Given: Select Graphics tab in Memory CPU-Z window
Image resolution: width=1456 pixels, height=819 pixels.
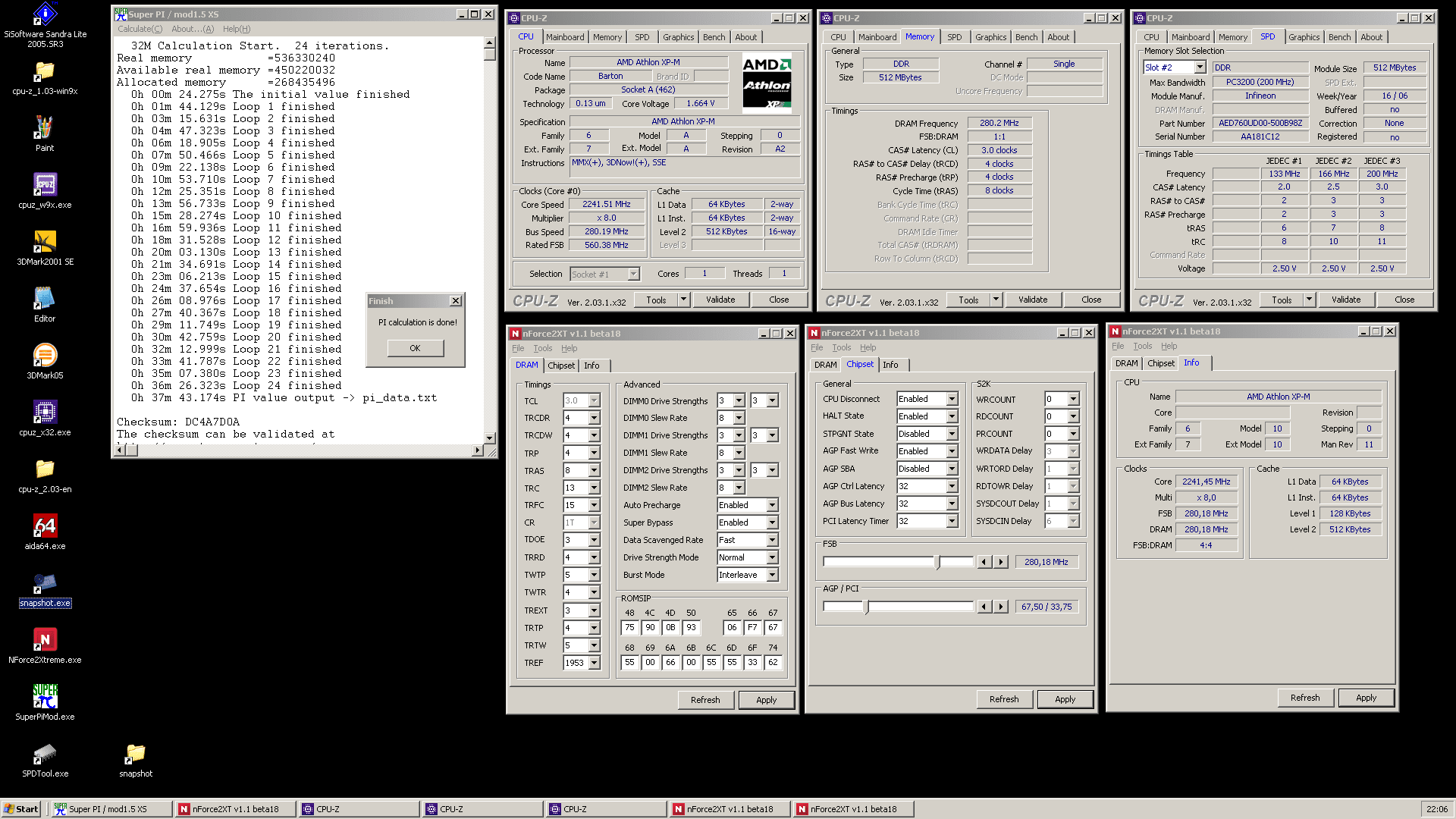Looking at the screenshot, I should pyautogui.click(x=990, y=37).
